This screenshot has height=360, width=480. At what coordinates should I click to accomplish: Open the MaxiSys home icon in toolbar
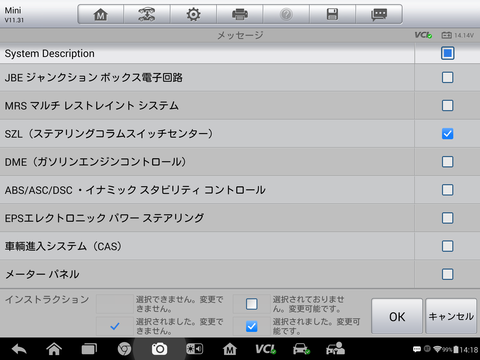(101, 14)
